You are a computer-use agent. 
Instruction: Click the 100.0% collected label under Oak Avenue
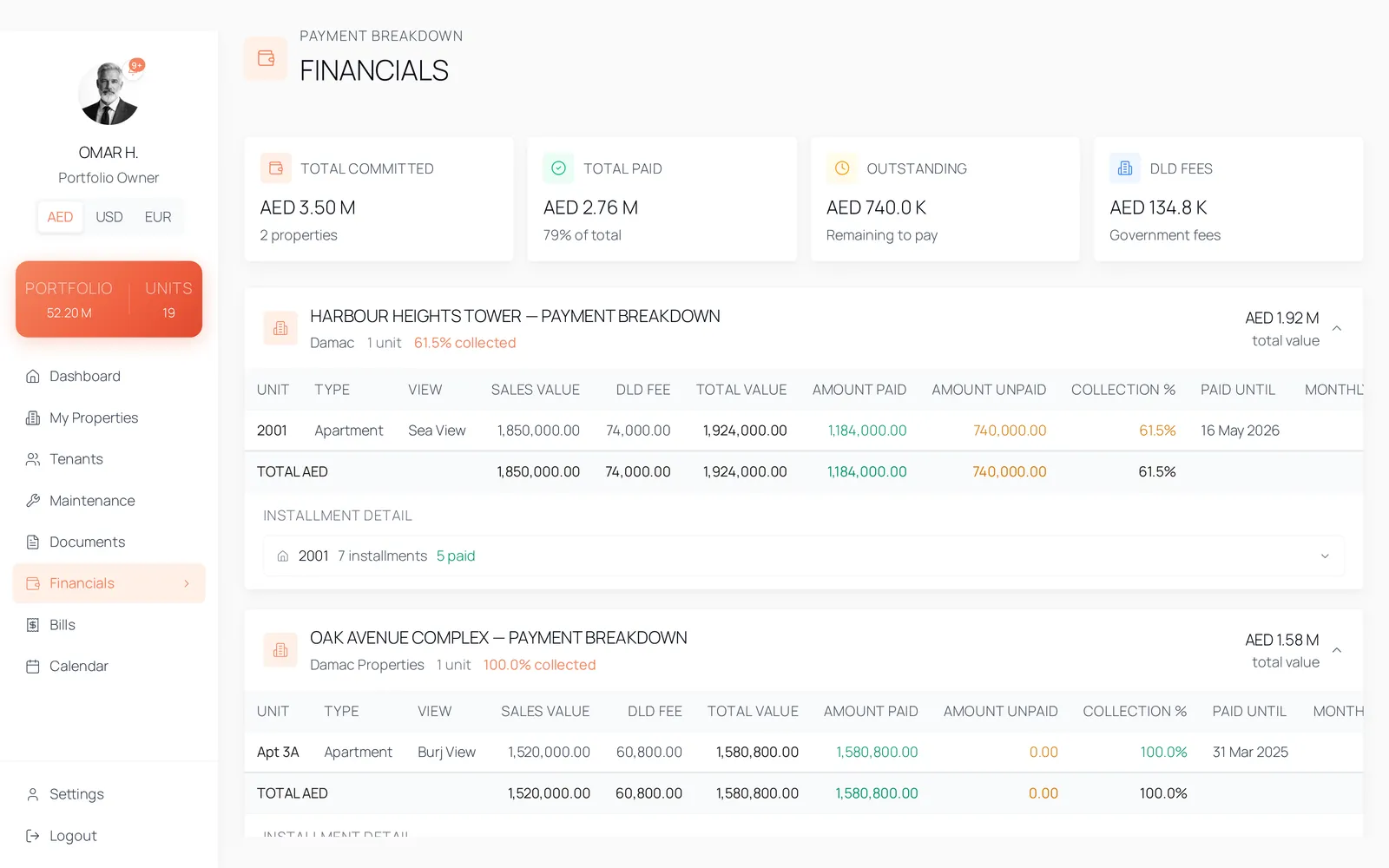540,665
